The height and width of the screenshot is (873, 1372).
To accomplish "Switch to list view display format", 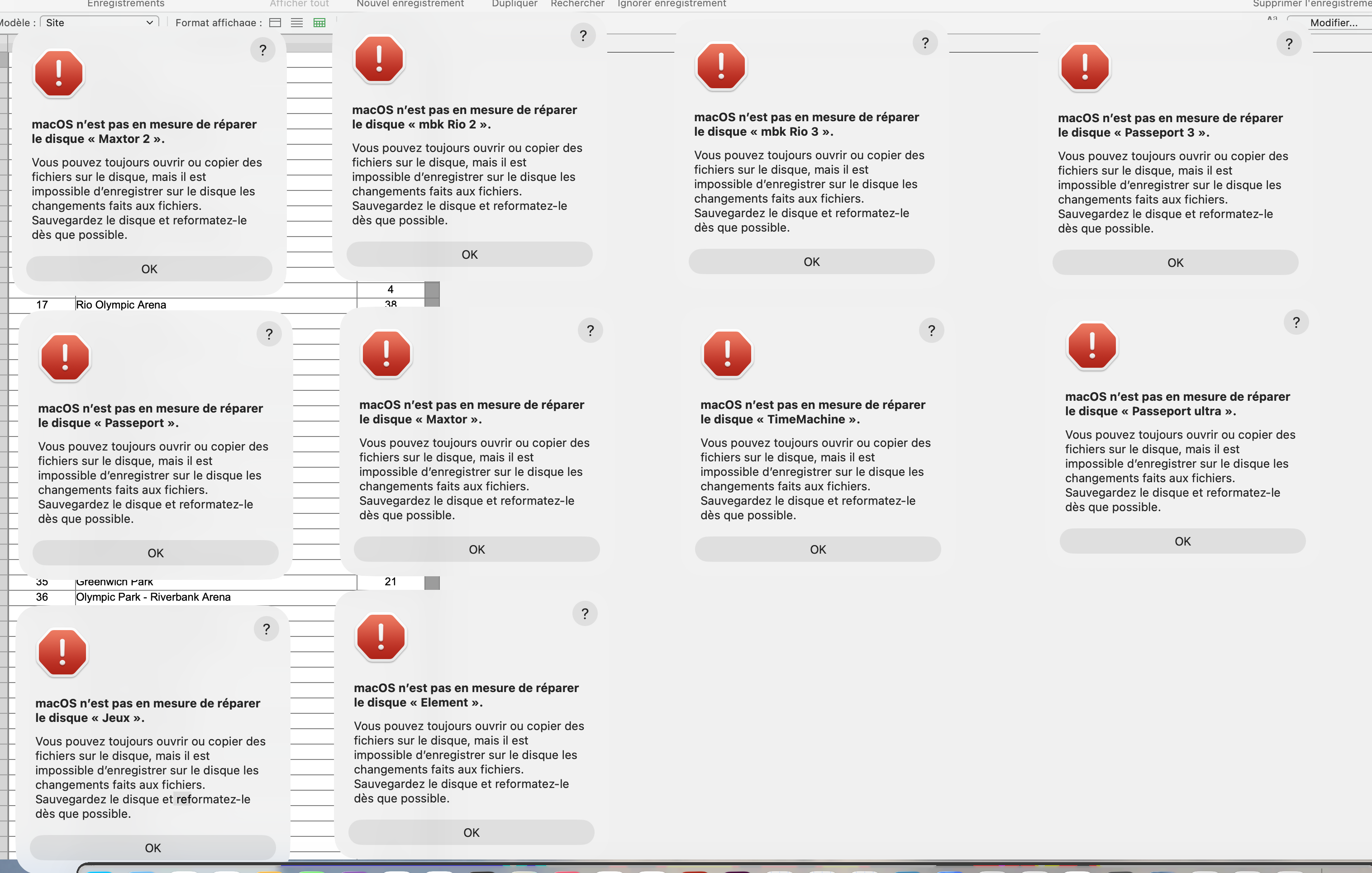I will pos(297,23).
